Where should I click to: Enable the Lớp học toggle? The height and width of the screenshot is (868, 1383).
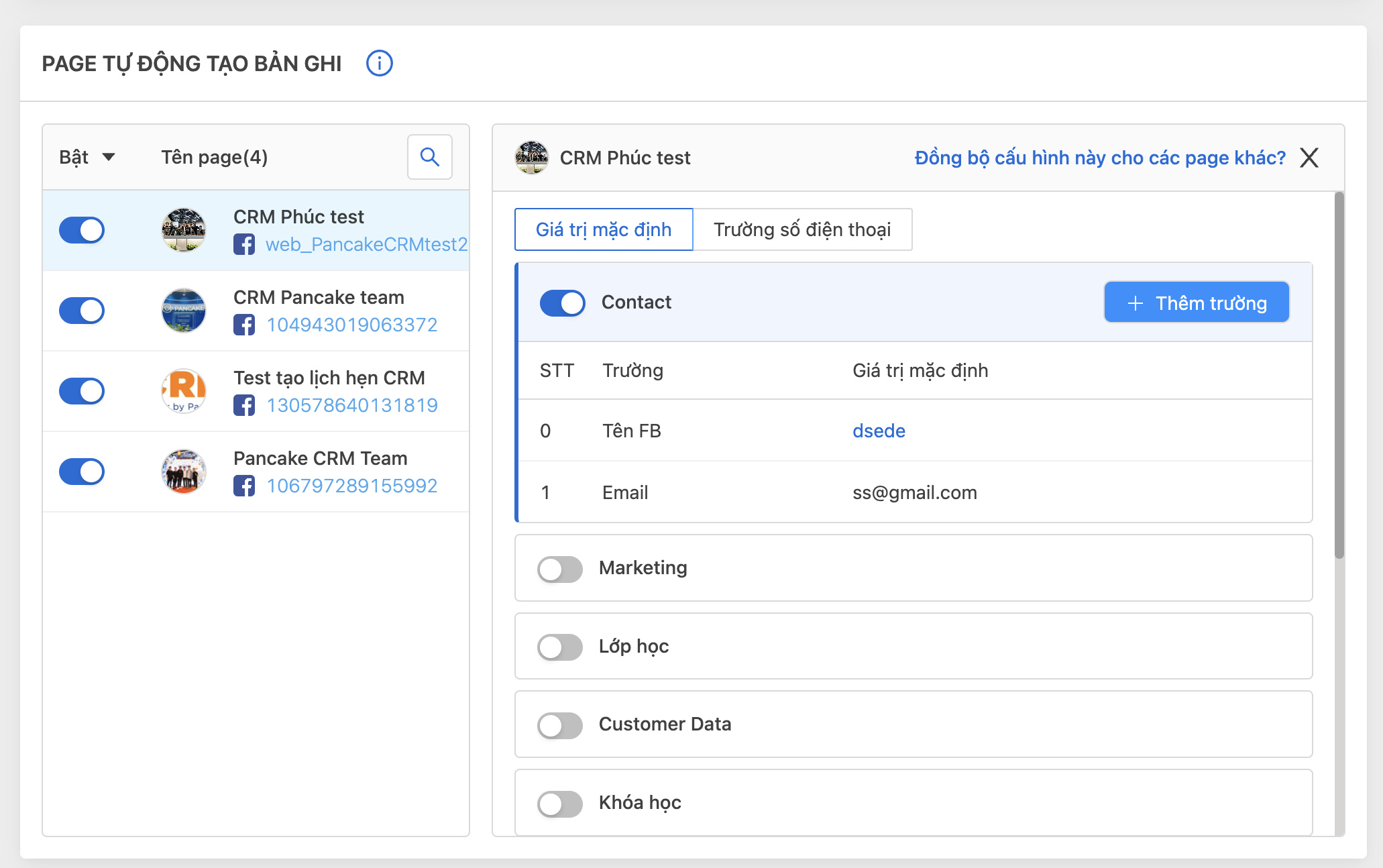[x=559, y=647]
